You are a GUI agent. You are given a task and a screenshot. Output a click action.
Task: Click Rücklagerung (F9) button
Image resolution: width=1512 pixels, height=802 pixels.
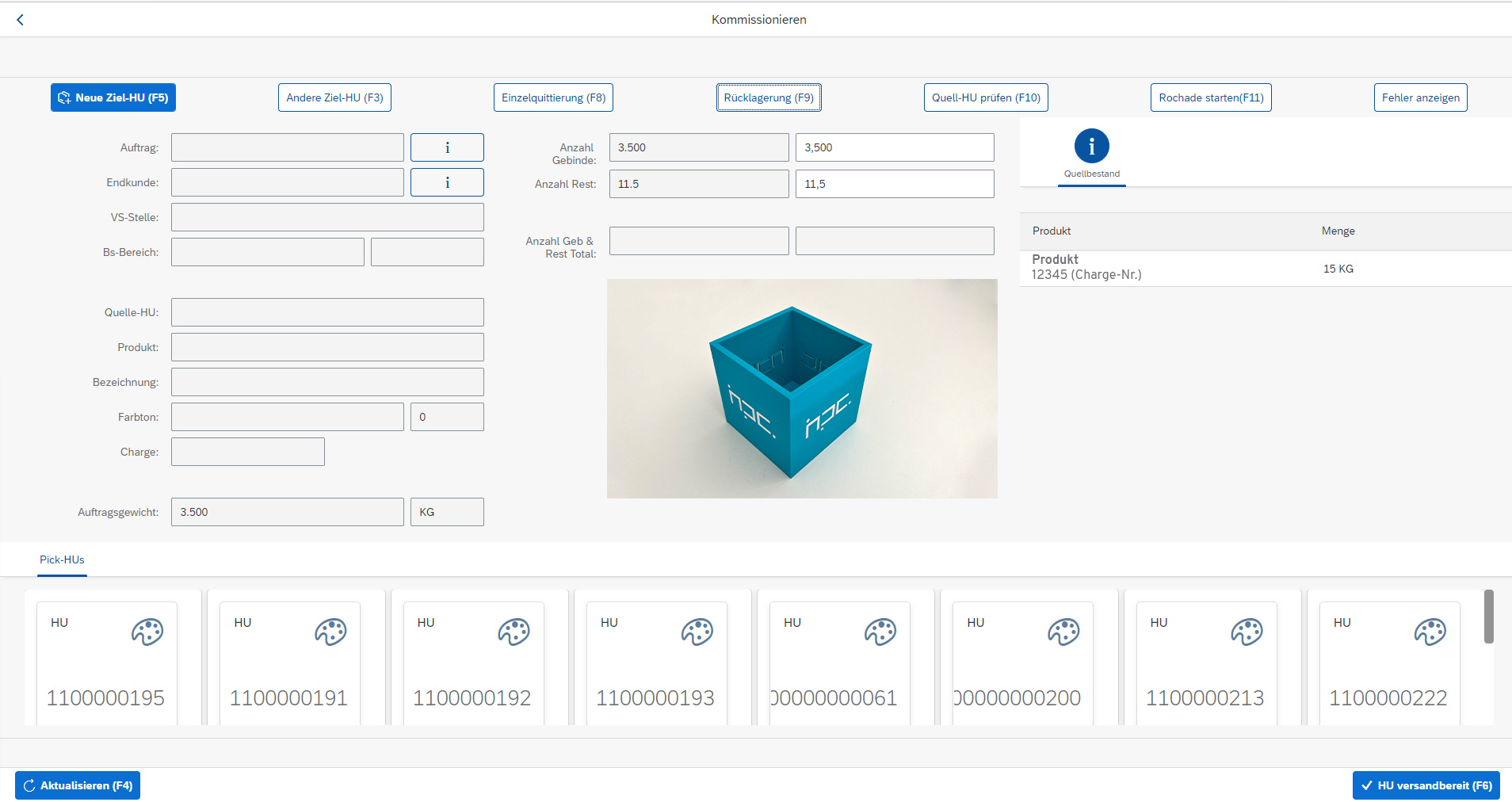(769, 97)
